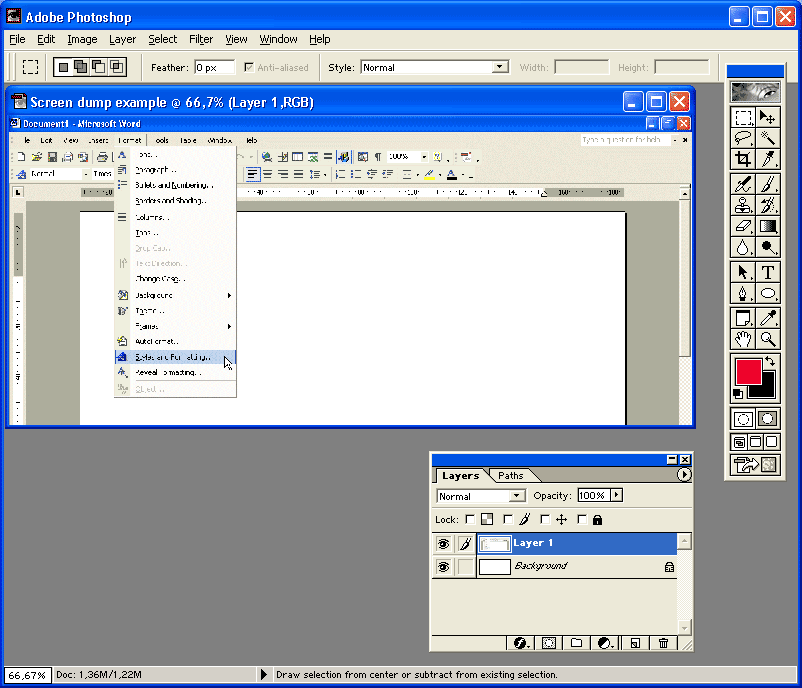Screen dimensions: 802x688
Task: Create a new fill or adjustment layer
Action: tap(605, 643)
